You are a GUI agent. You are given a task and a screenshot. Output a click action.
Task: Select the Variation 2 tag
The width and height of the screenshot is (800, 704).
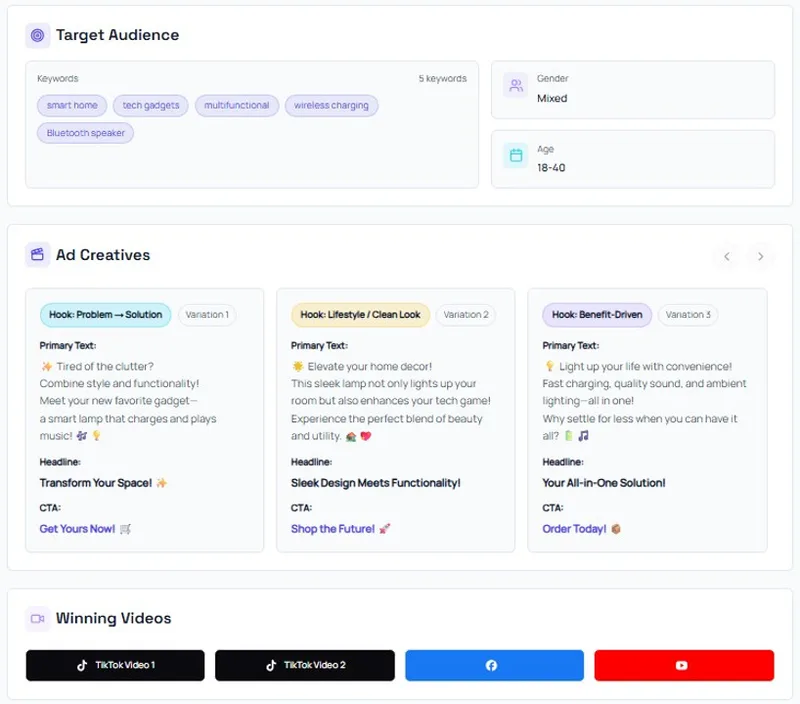pos(466,315)
